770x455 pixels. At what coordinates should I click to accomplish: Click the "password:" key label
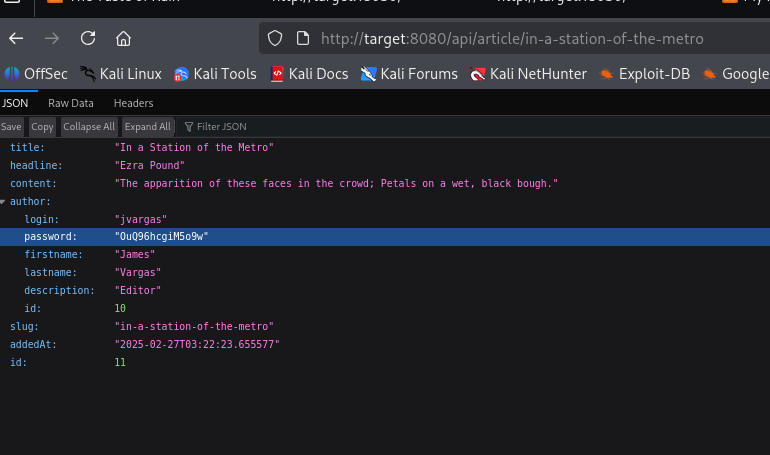click(x=51, y=237)
